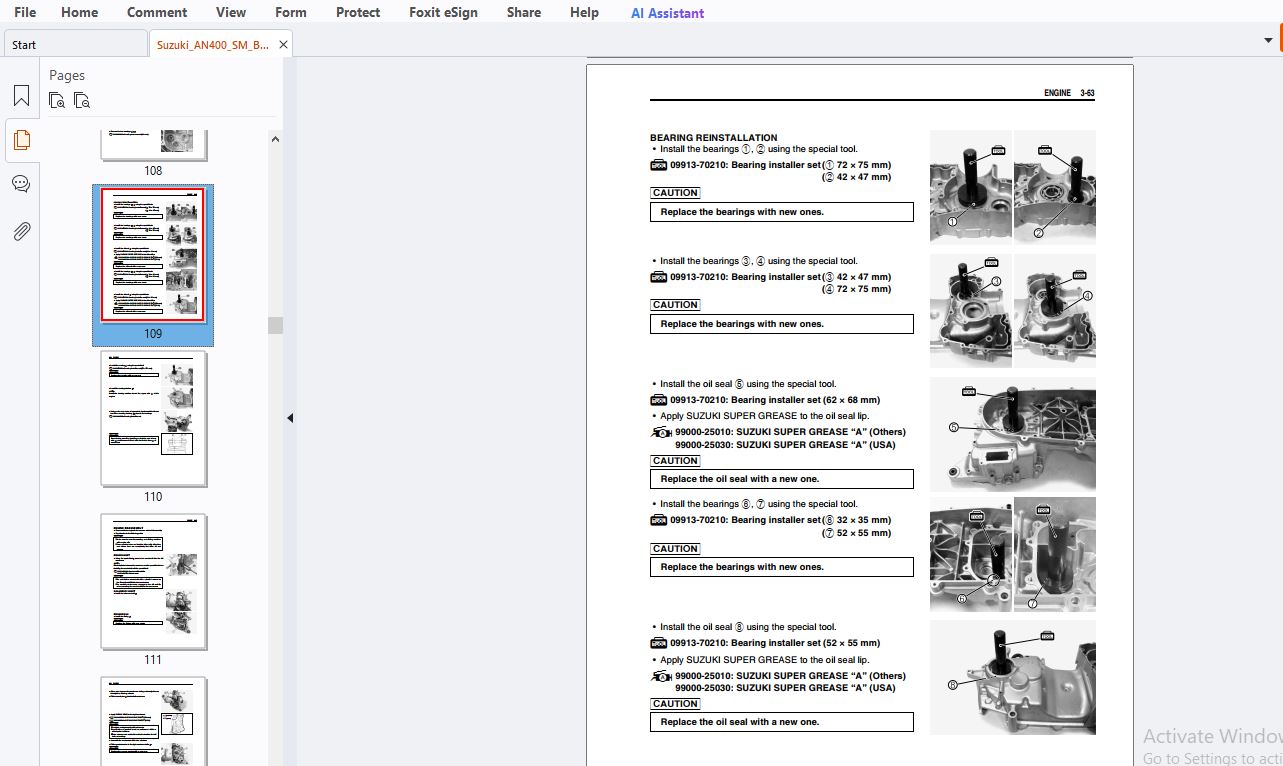This screenshot has width=1283, height=766.
Task: Enlarge page thumbnails icon in Pages panel
Action: (x=57, y=100)
